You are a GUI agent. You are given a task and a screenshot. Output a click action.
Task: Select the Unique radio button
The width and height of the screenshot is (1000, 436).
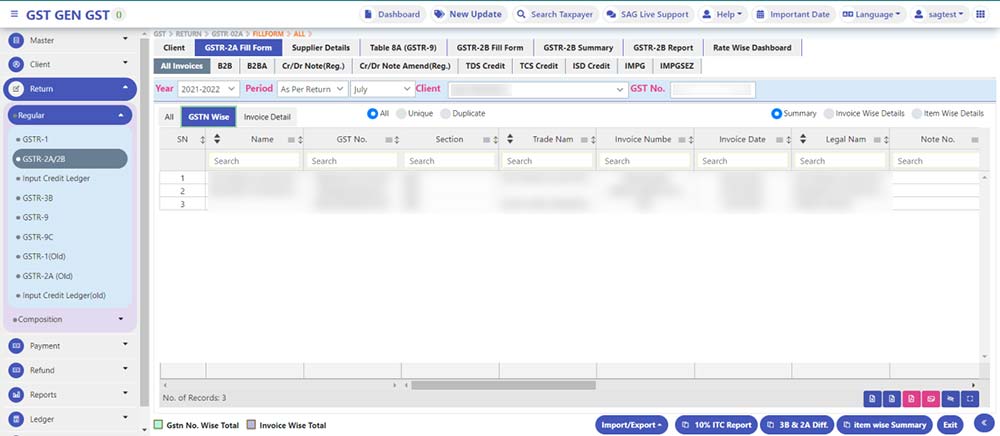(400, 114)
